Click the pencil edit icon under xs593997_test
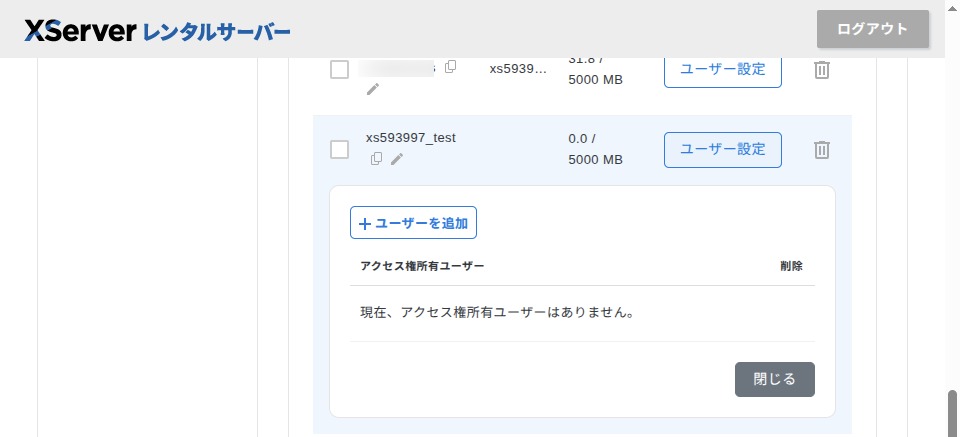 tap(397, 159)
